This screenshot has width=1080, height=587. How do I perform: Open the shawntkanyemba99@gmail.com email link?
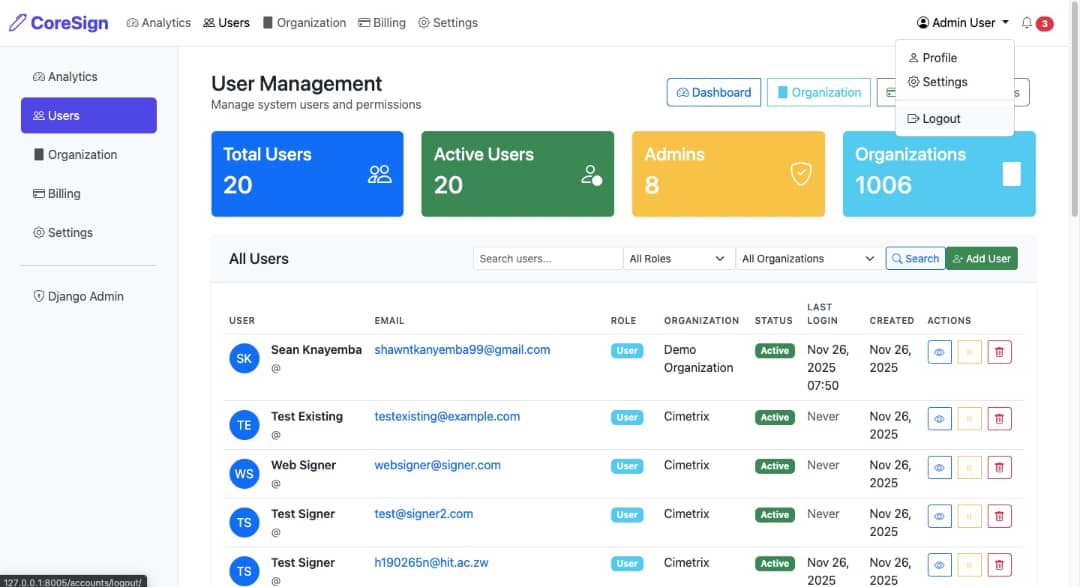coord(462,350)
